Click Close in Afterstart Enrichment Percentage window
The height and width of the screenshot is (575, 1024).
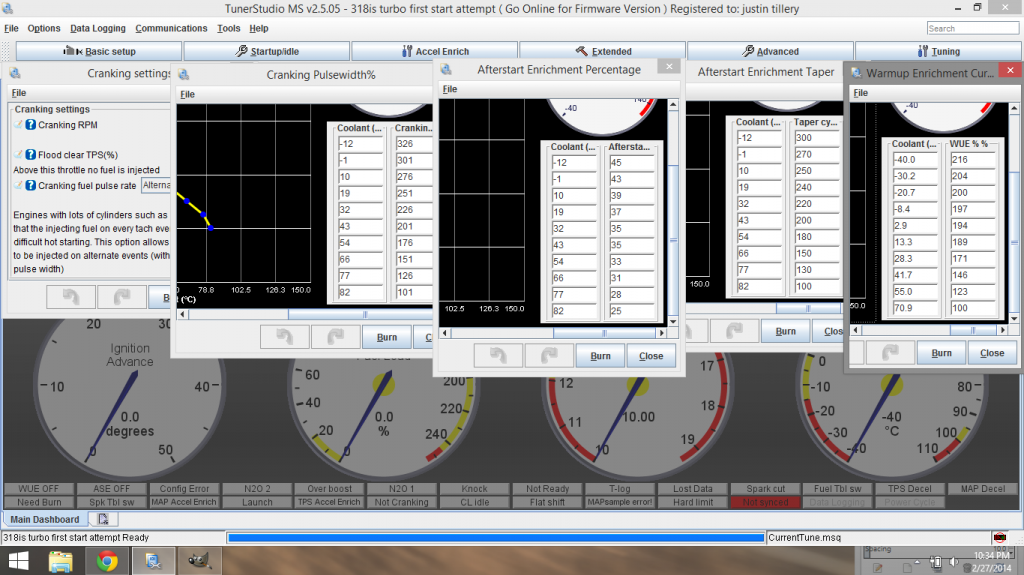pos(651,355)
